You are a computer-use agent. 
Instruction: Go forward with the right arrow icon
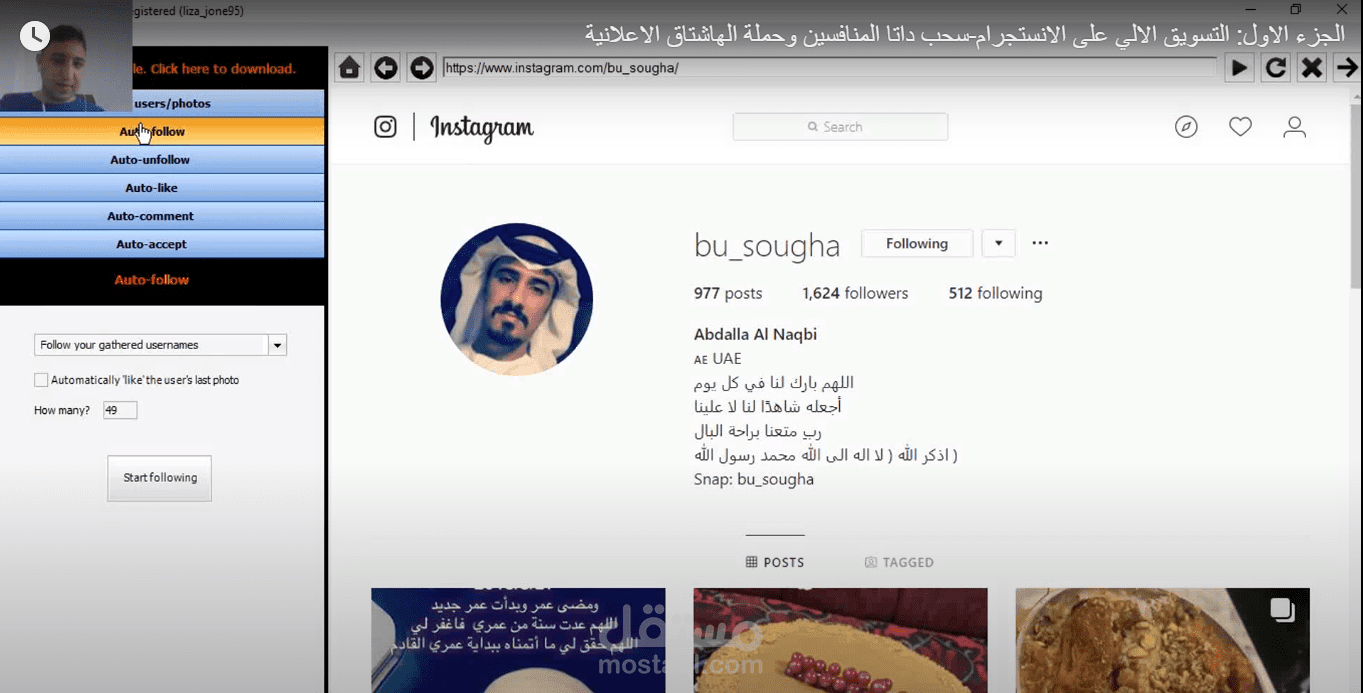422,68
